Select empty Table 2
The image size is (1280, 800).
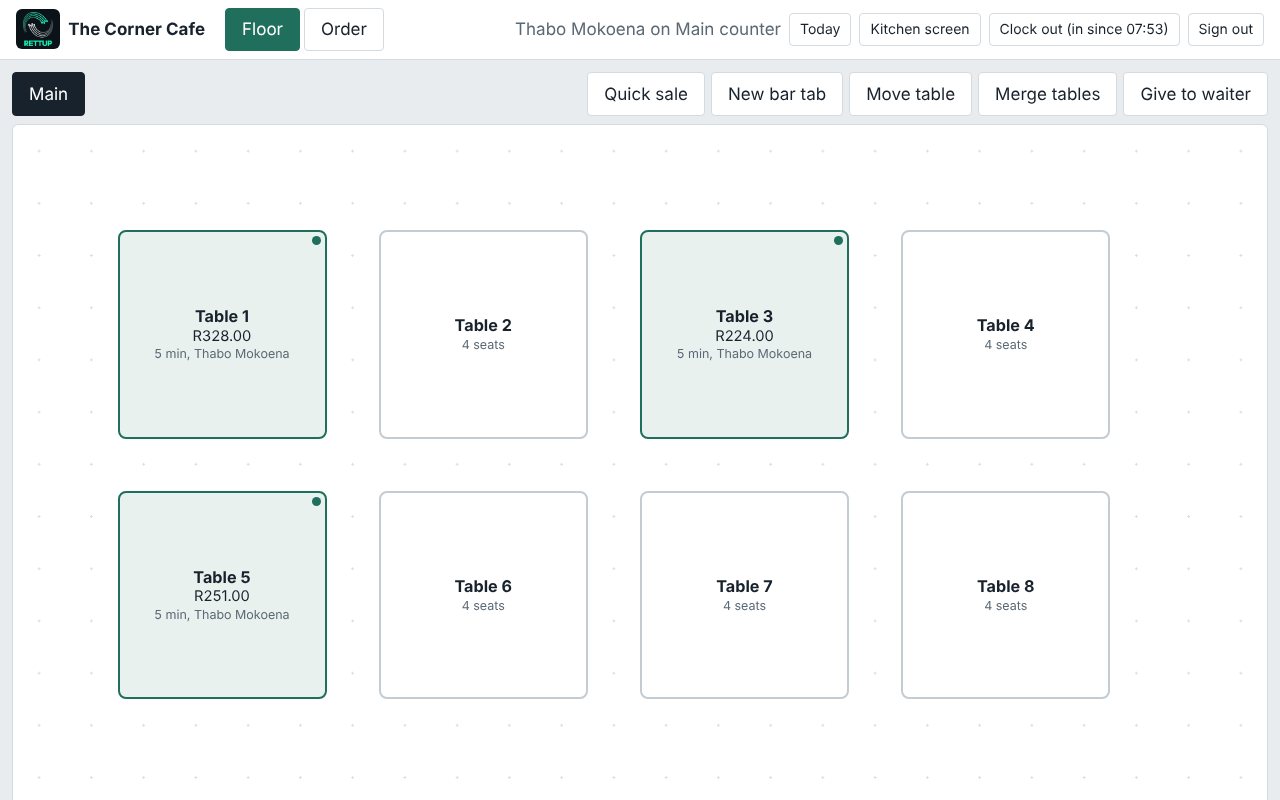coord(483,334)
